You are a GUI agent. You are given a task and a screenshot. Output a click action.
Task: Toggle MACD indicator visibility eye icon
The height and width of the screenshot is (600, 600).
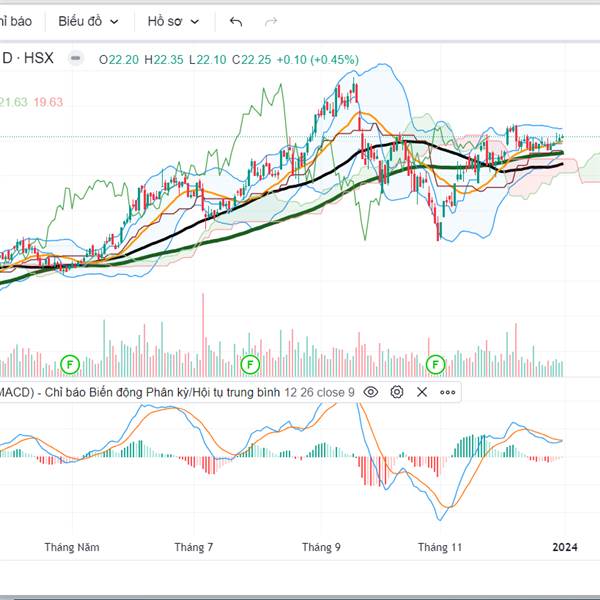click(371, 392)
